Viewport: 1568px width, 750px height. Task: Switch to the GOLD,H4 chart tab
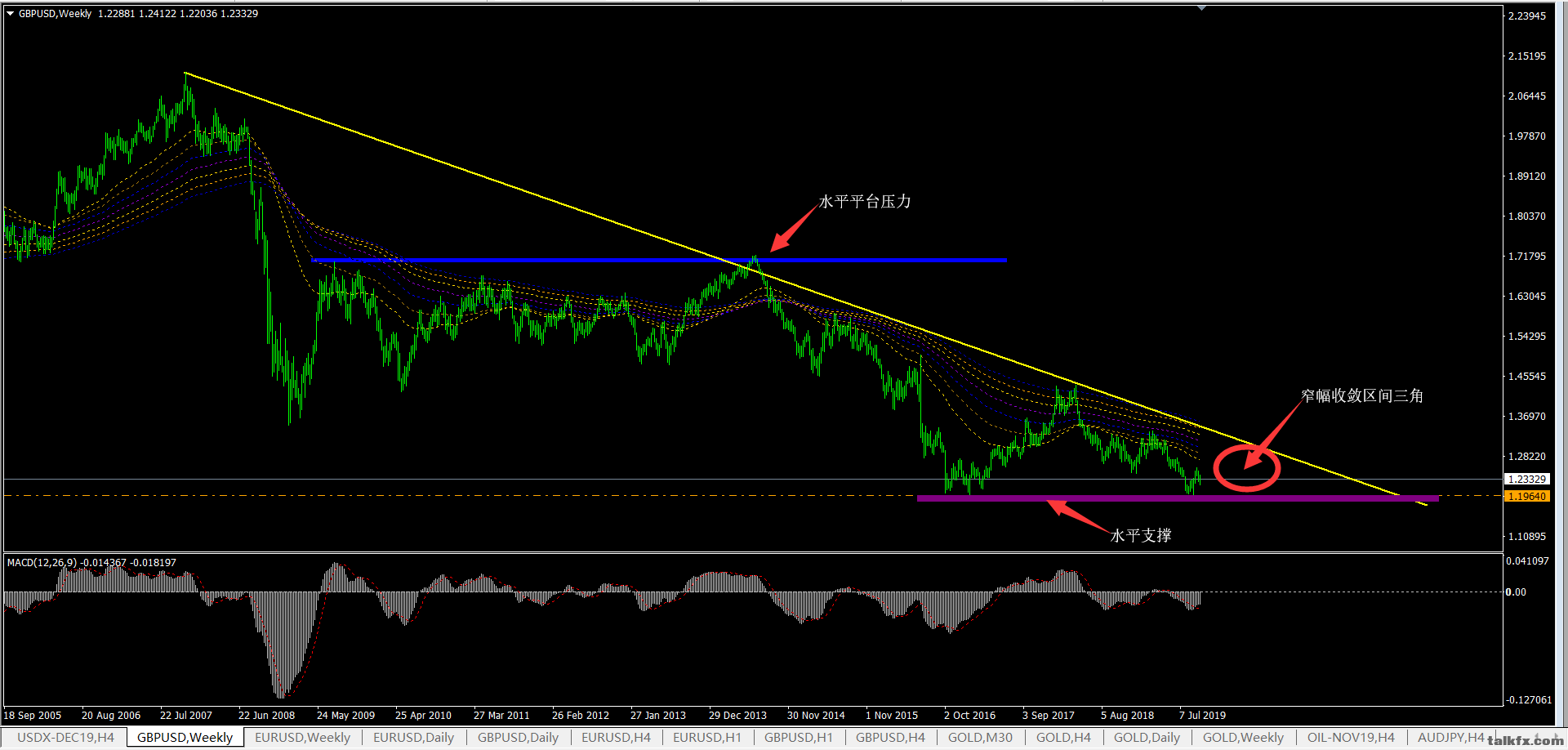pos(1063,737)
